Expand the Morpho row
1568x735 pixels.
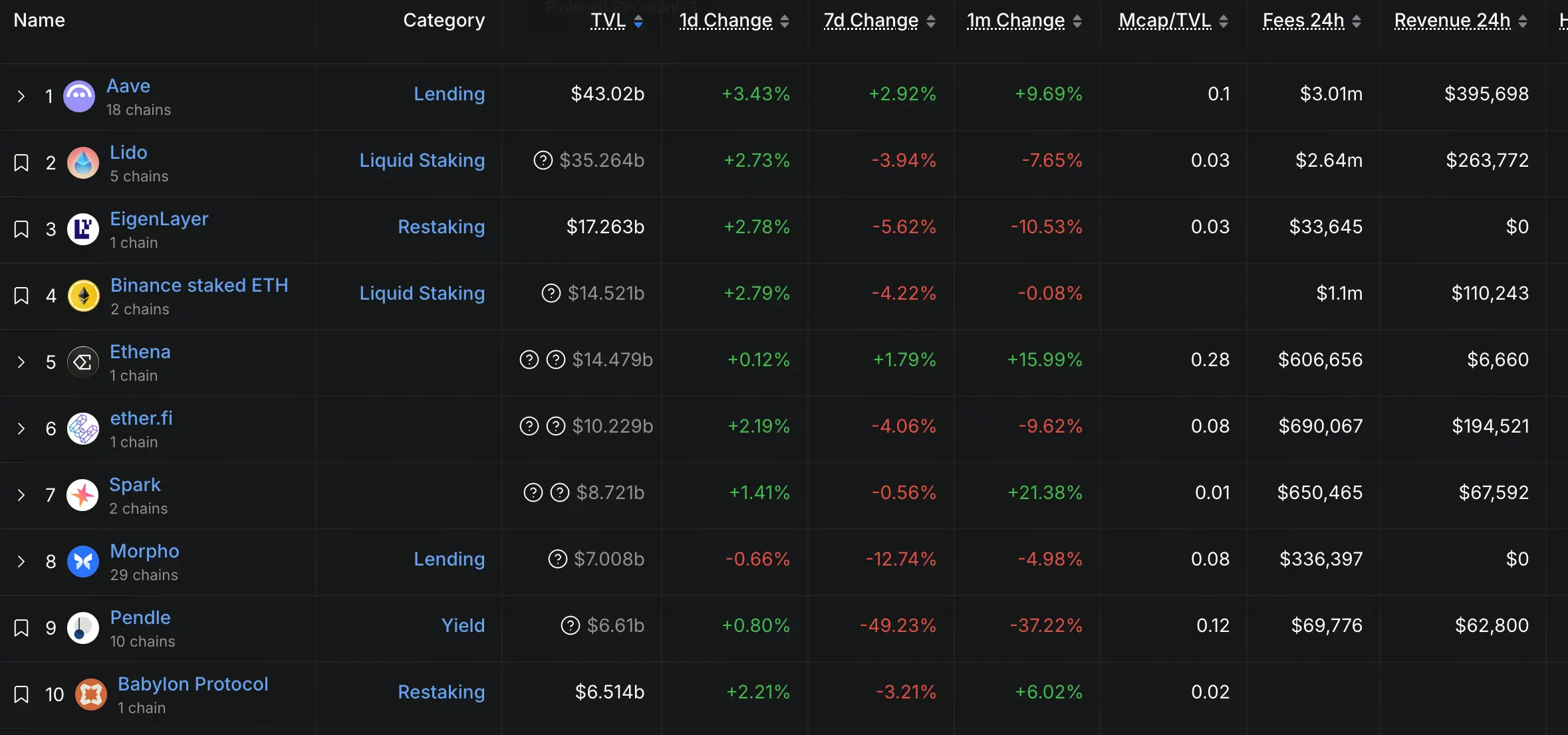click(x=21, y=562)
